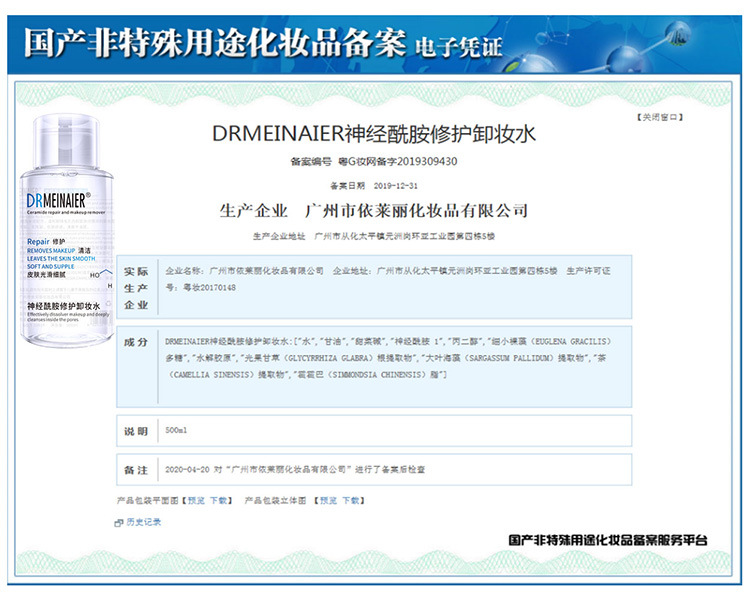Click the 成分 row label

[136, 342]
